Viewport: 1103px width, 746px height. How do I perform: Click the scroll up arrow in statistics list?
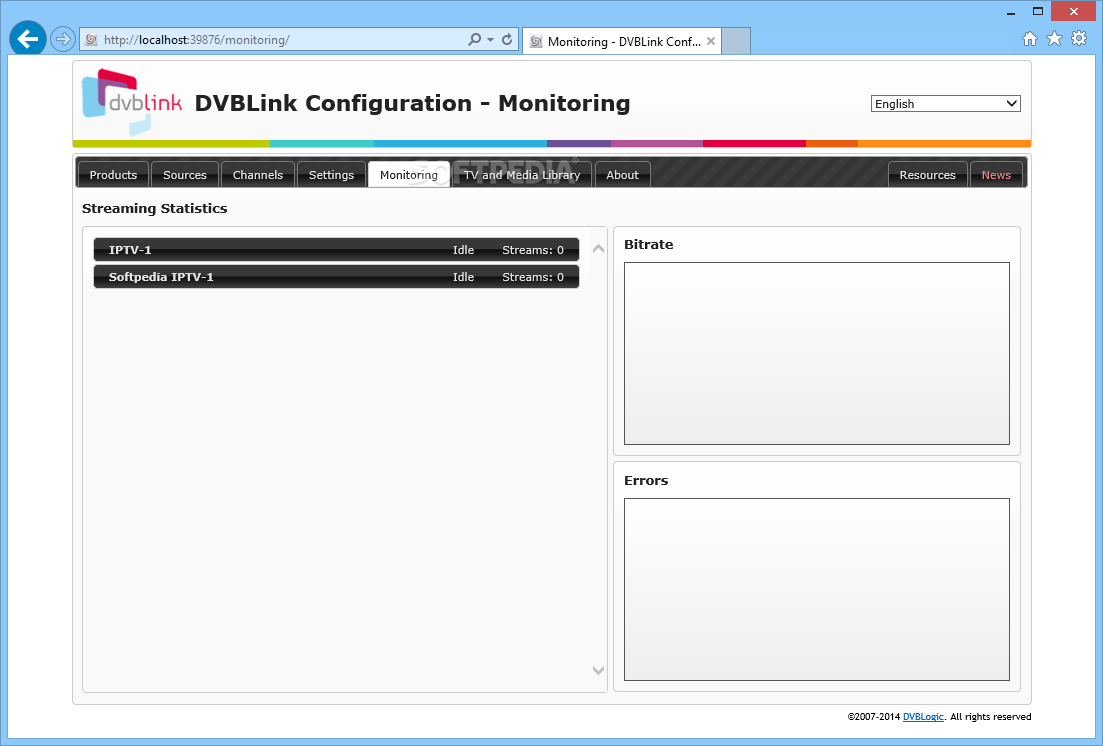click(599, 248)
